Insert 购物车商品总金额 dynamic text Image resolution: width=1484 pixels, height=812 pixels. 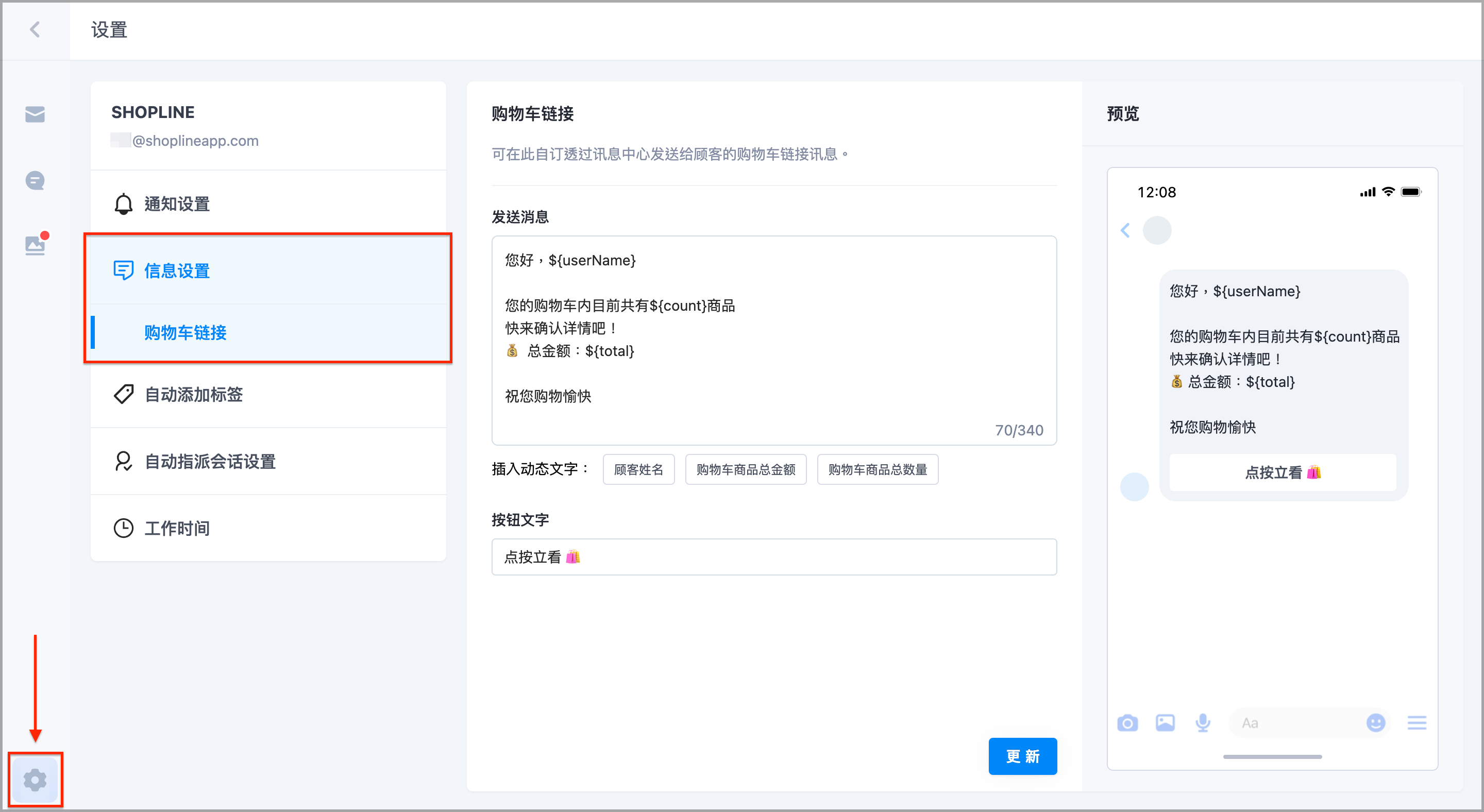click(x=746, y=469)
